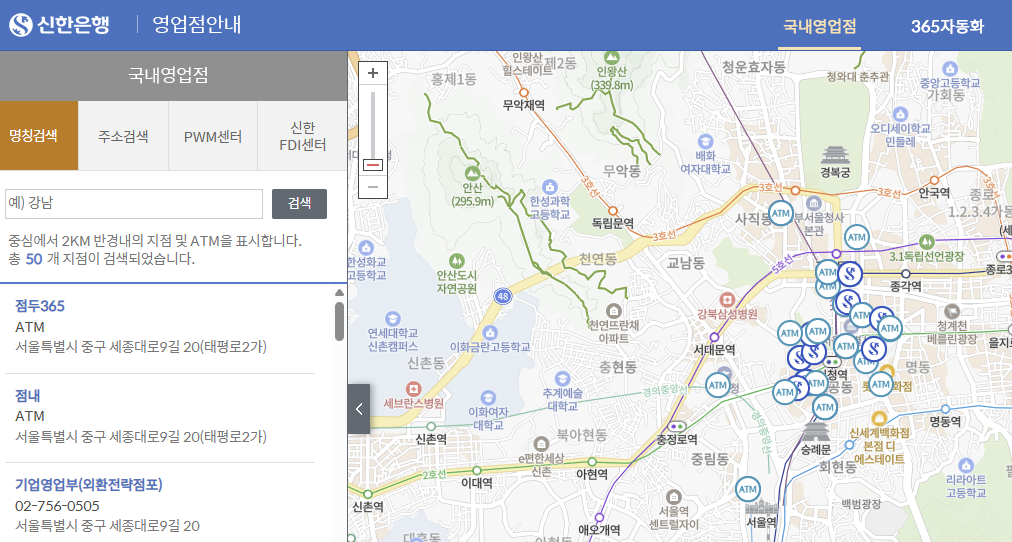Click the e편한세상 신촌 apartment icon
The image size is (1012, 542).
click(x=541, y=444)
